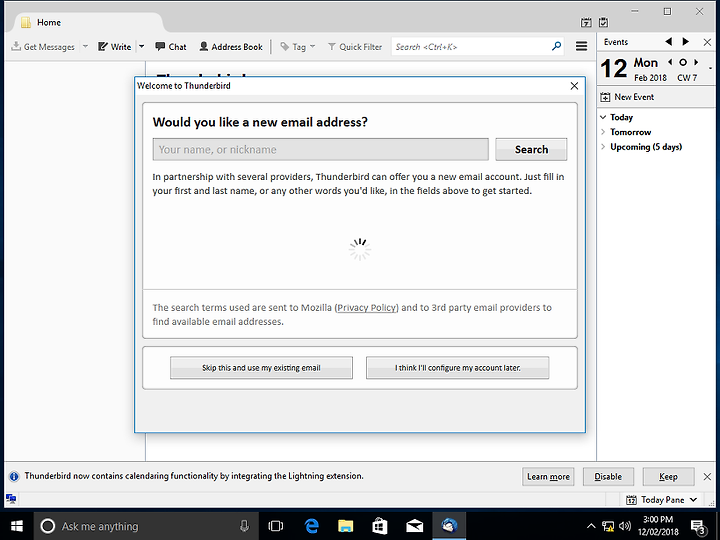720x540 pixels.
Task: Open the Calendar tab icon
Action: tap(586, 22)
